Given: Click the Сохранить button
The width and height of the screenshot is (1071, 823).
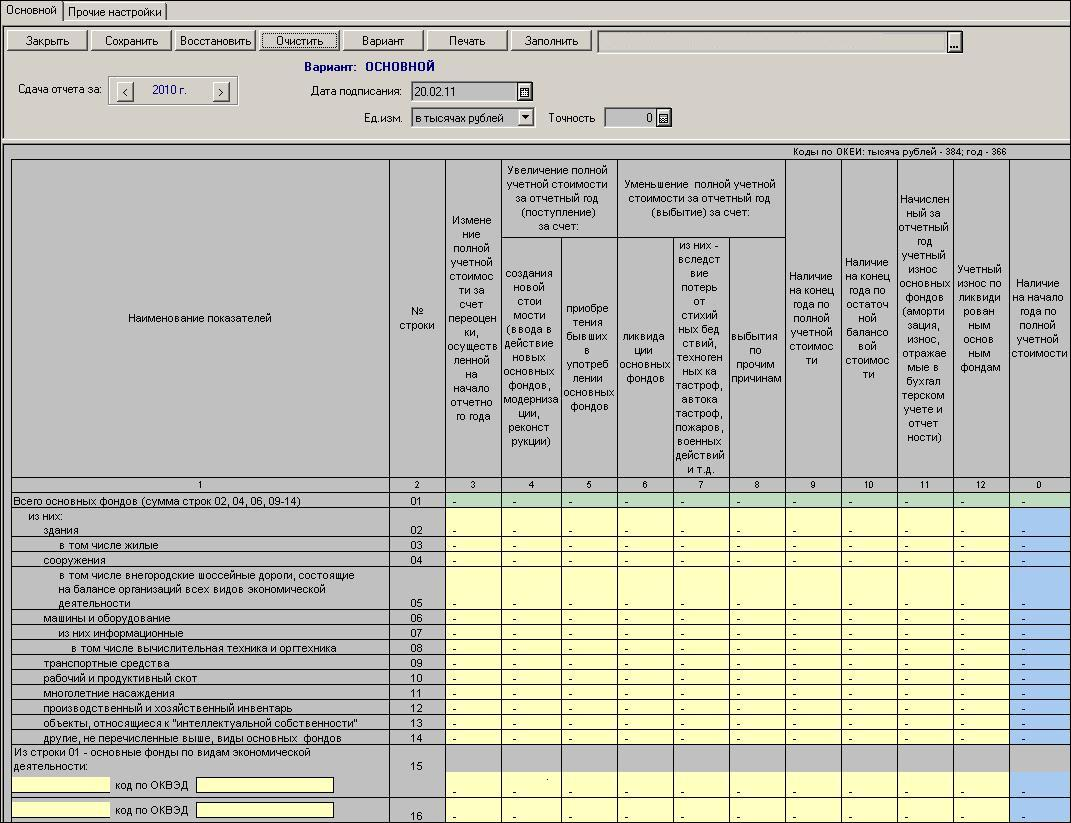Looking at the screenshot, I should [x=131, y=41].
